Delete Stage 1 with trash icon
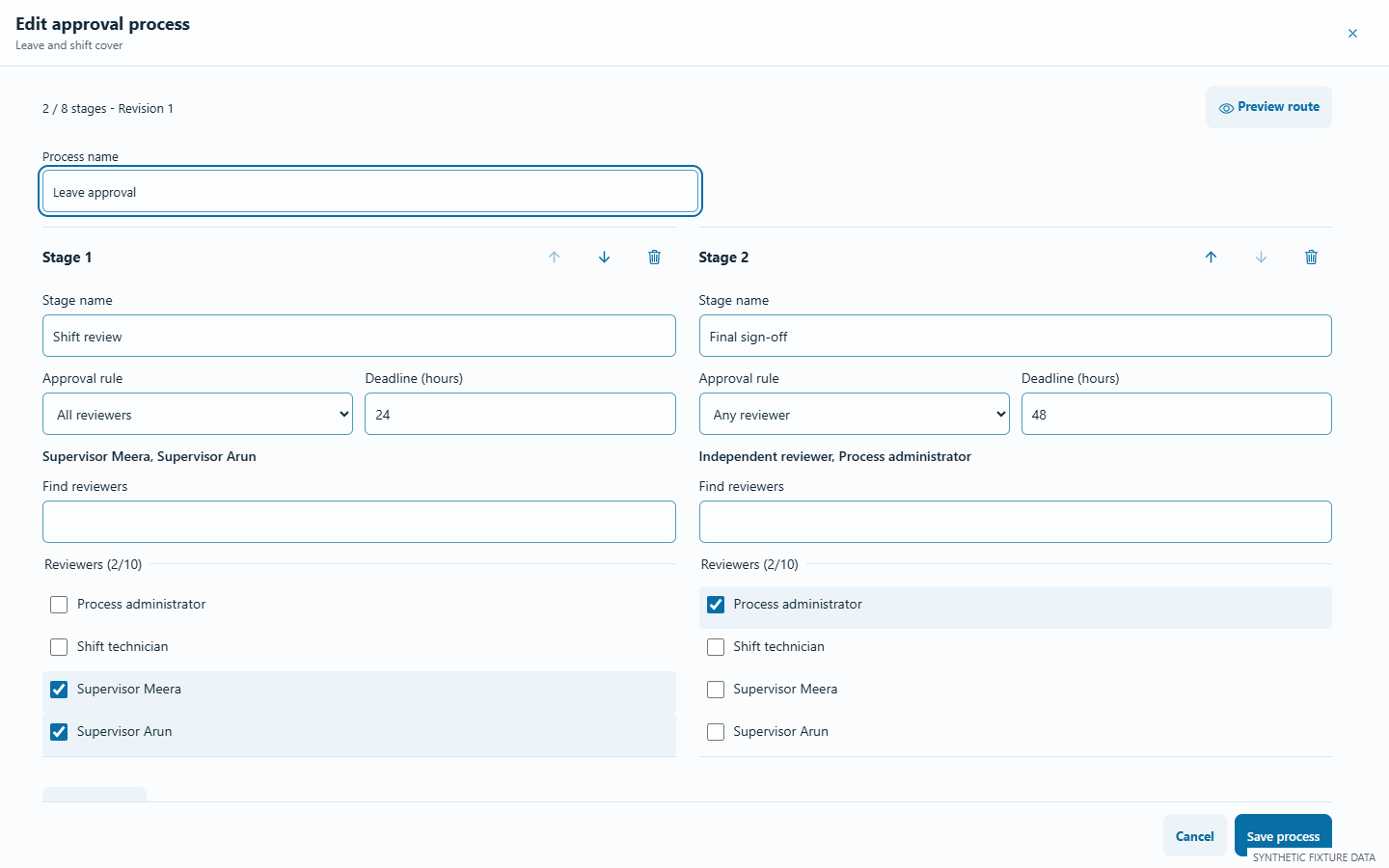 (x=655, y=258)
